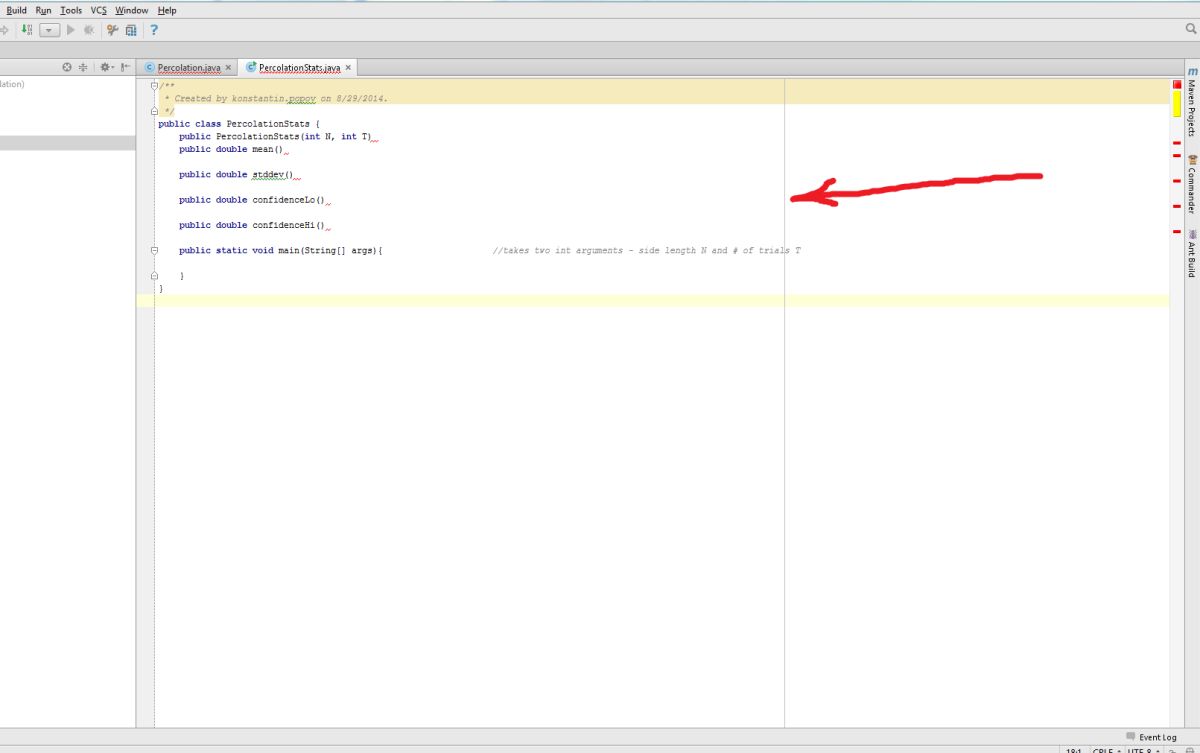Open the Maven Projects side panel
This screenshot has height=753, width=1200.
click(x=1191, y=102)
